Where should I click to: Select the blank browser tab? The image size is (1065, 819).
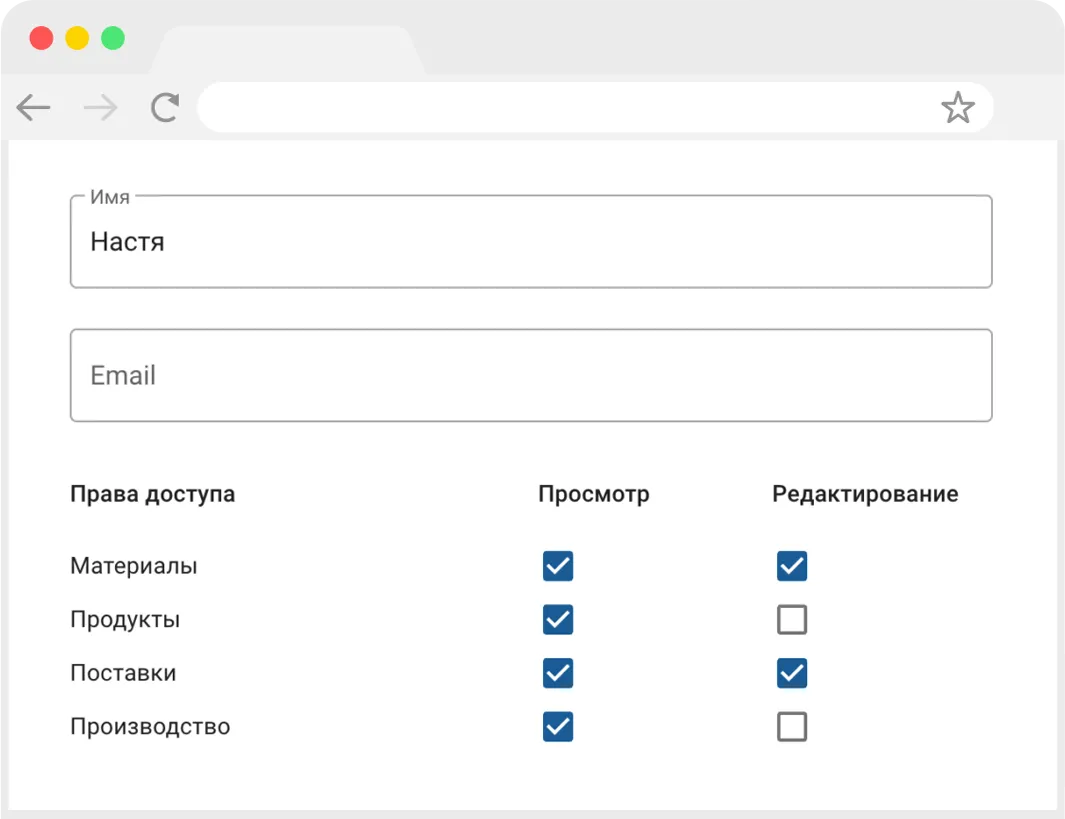tap(287, 51)
